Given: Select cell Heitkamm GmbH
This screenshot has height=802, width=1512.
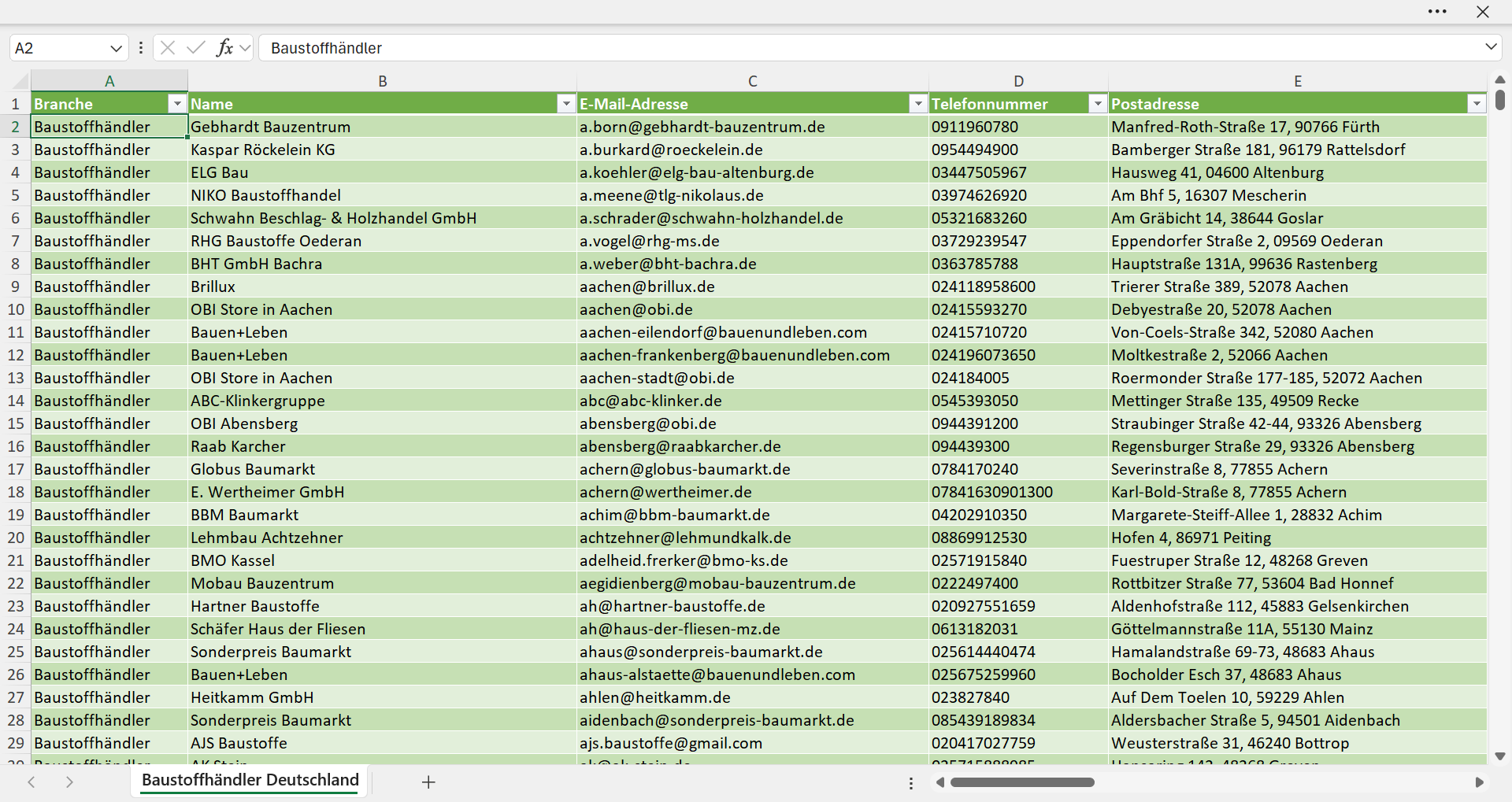Looking at the screenshot, I should (x=383, y=697).
